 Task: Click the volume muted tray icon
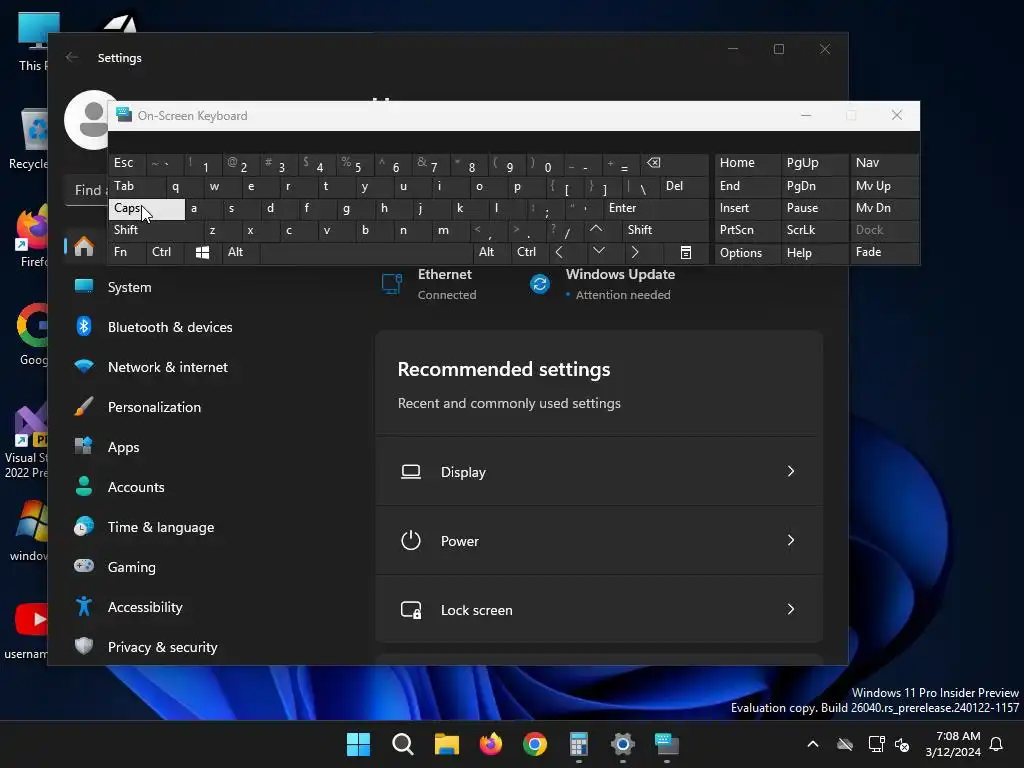902,744
